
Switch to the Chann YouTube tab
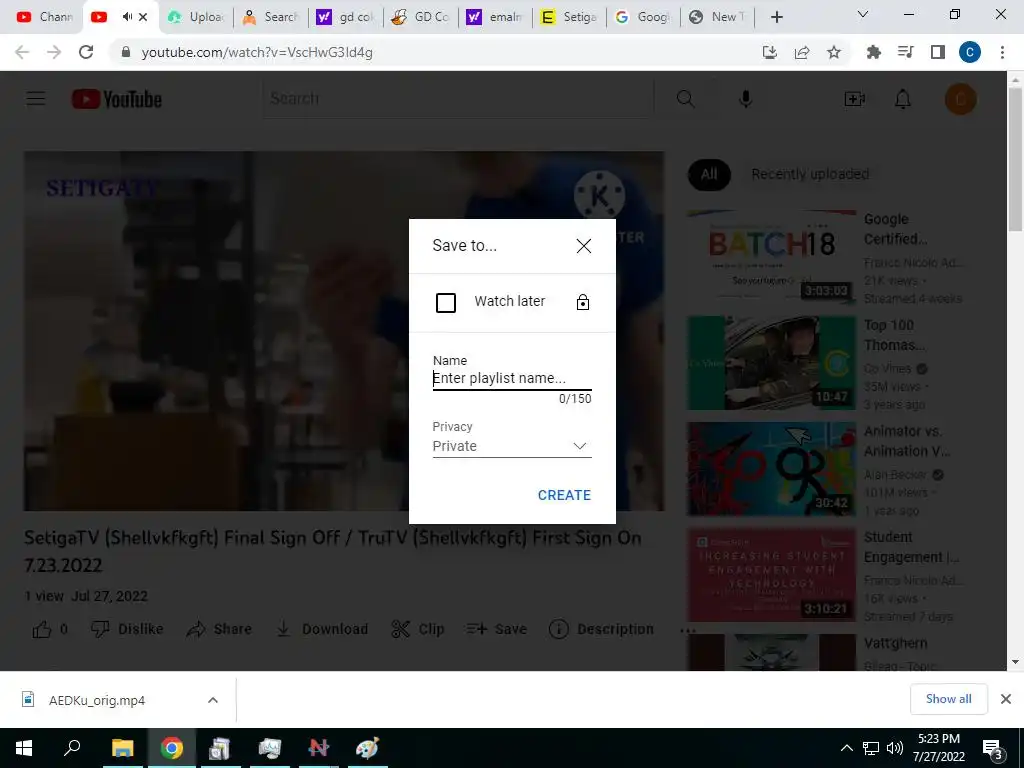[44, 17]
